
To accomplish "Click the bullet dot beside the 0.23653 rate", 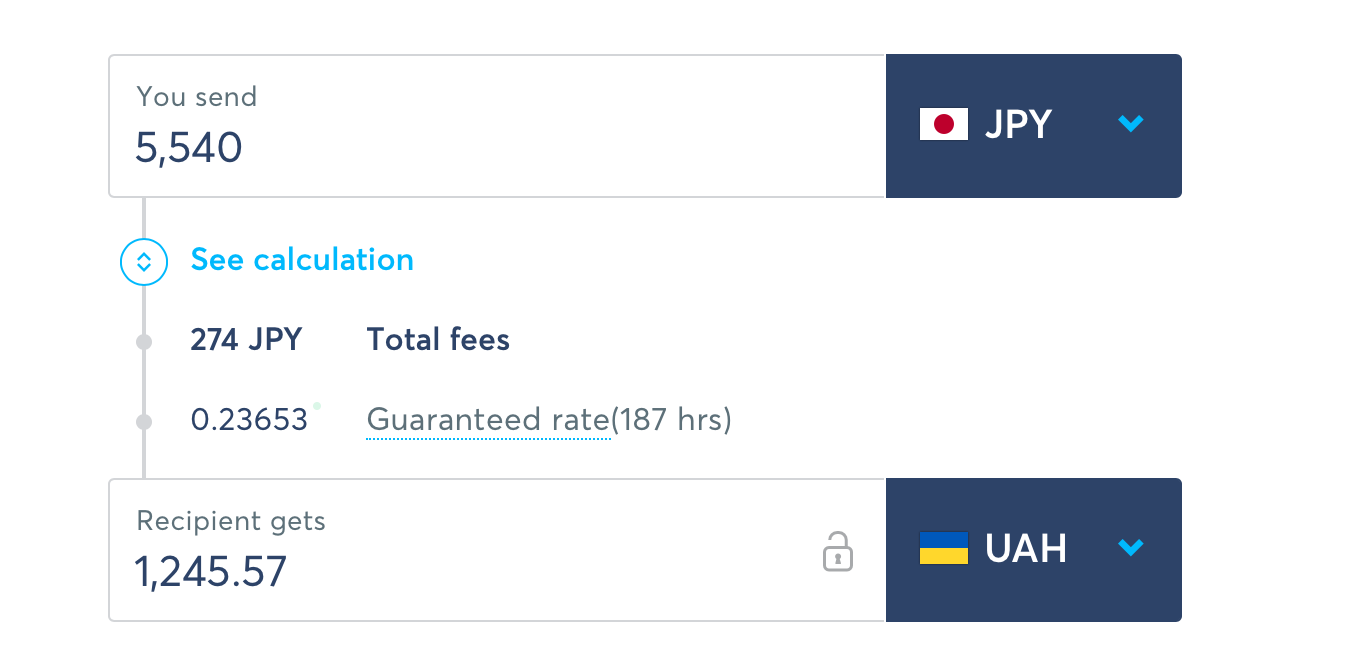I will tap(144, 422).
